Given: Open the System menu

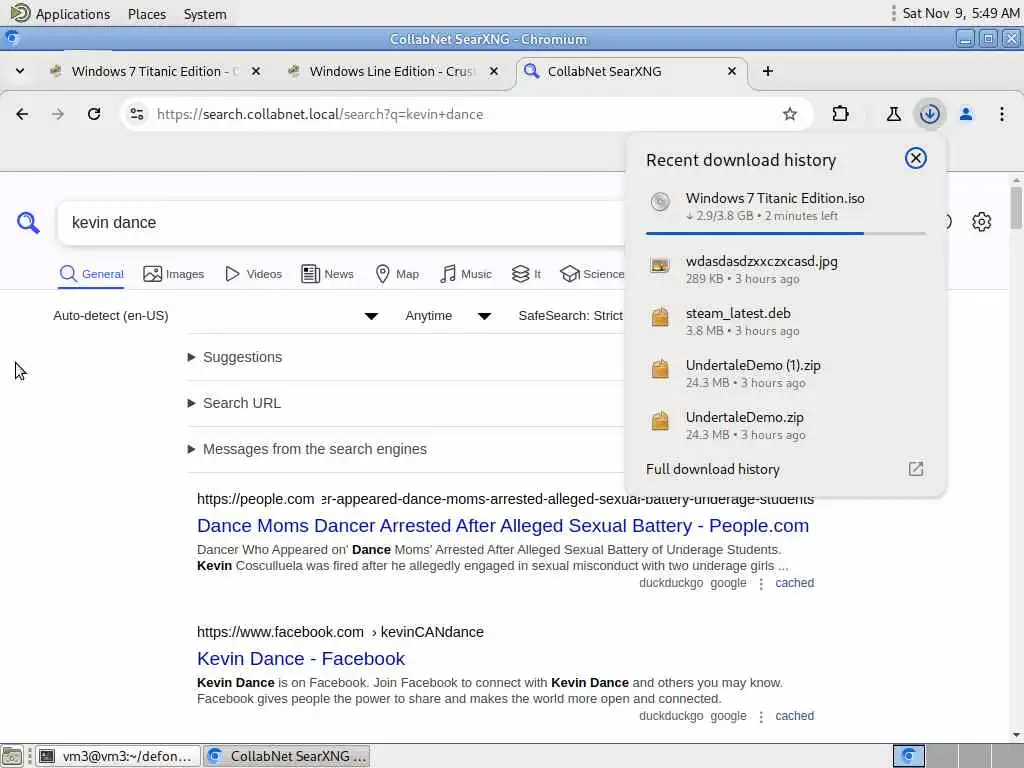Looking at the screenshot, I should [205, 14].
